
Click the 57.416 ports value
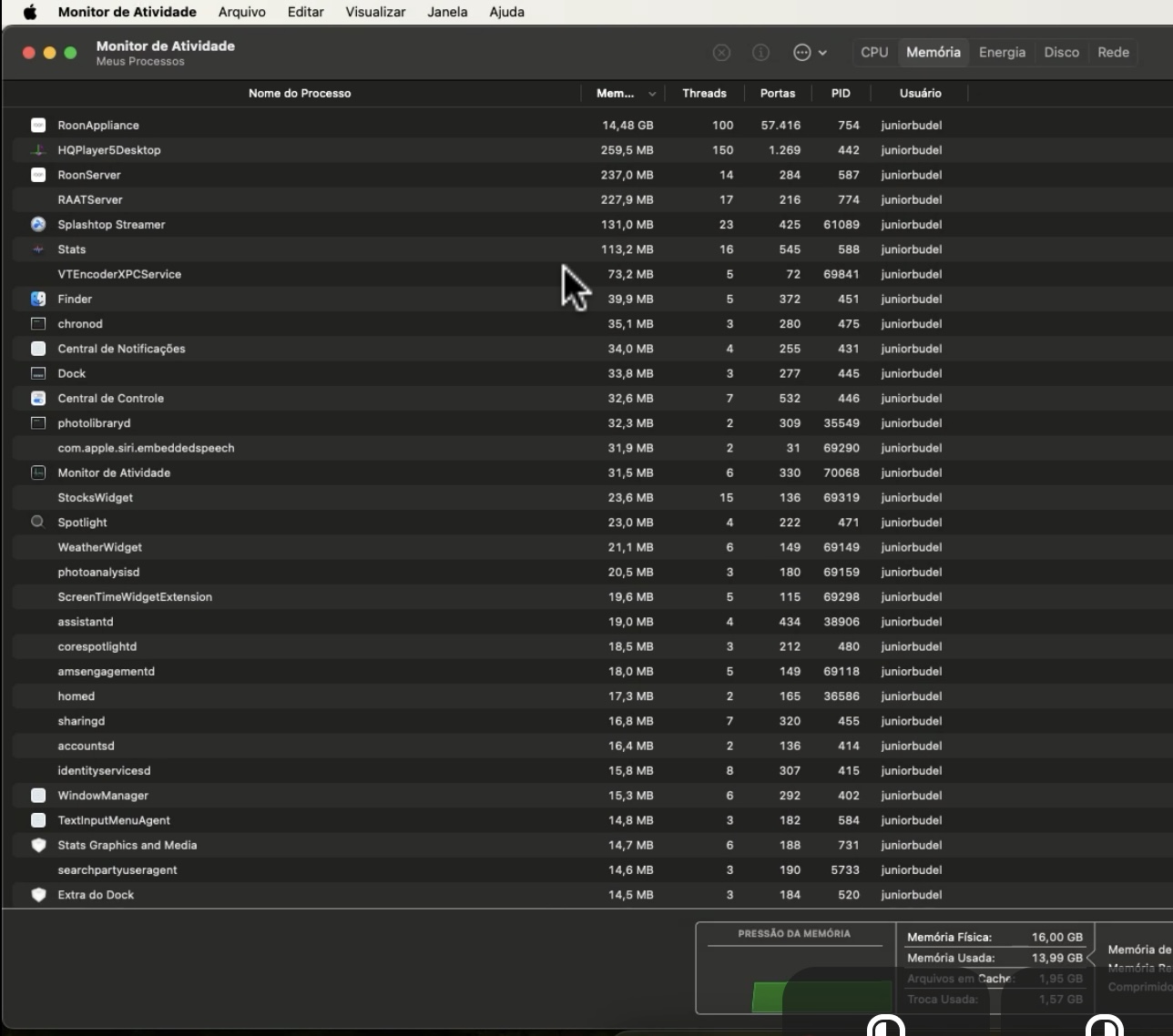coord(780,126)
